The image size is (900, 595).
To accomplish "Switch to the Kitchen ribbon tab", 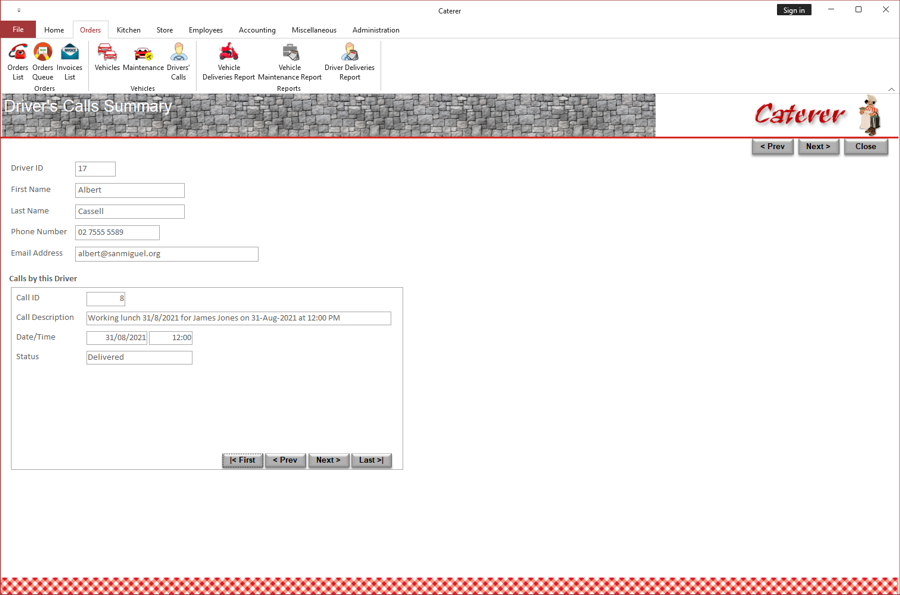I will click(x=129, y=30).
